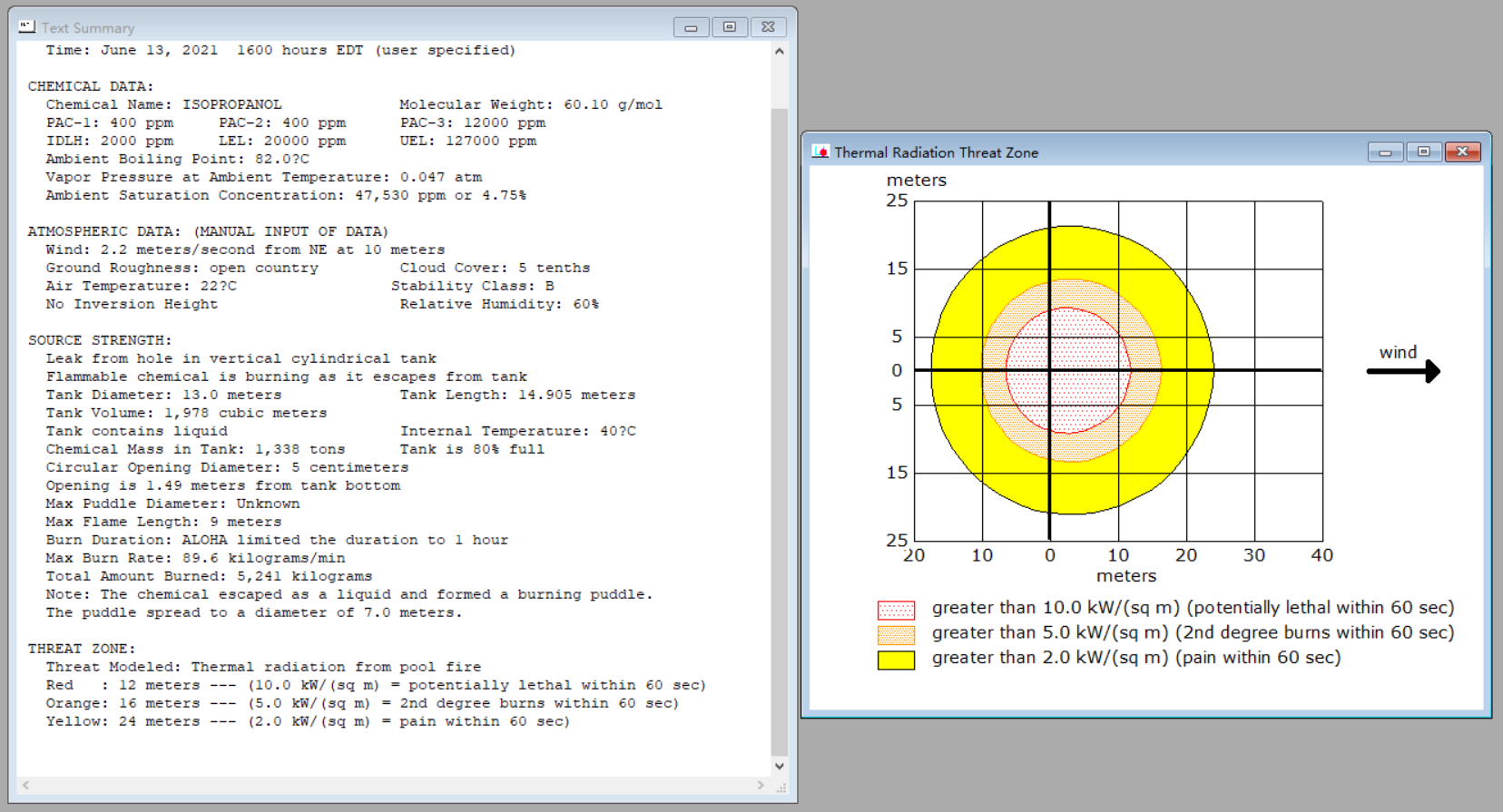1503x812 pixels.
Task: Maximize the Thermal Radiation Threat Zone window
Action: [1423, 152]
